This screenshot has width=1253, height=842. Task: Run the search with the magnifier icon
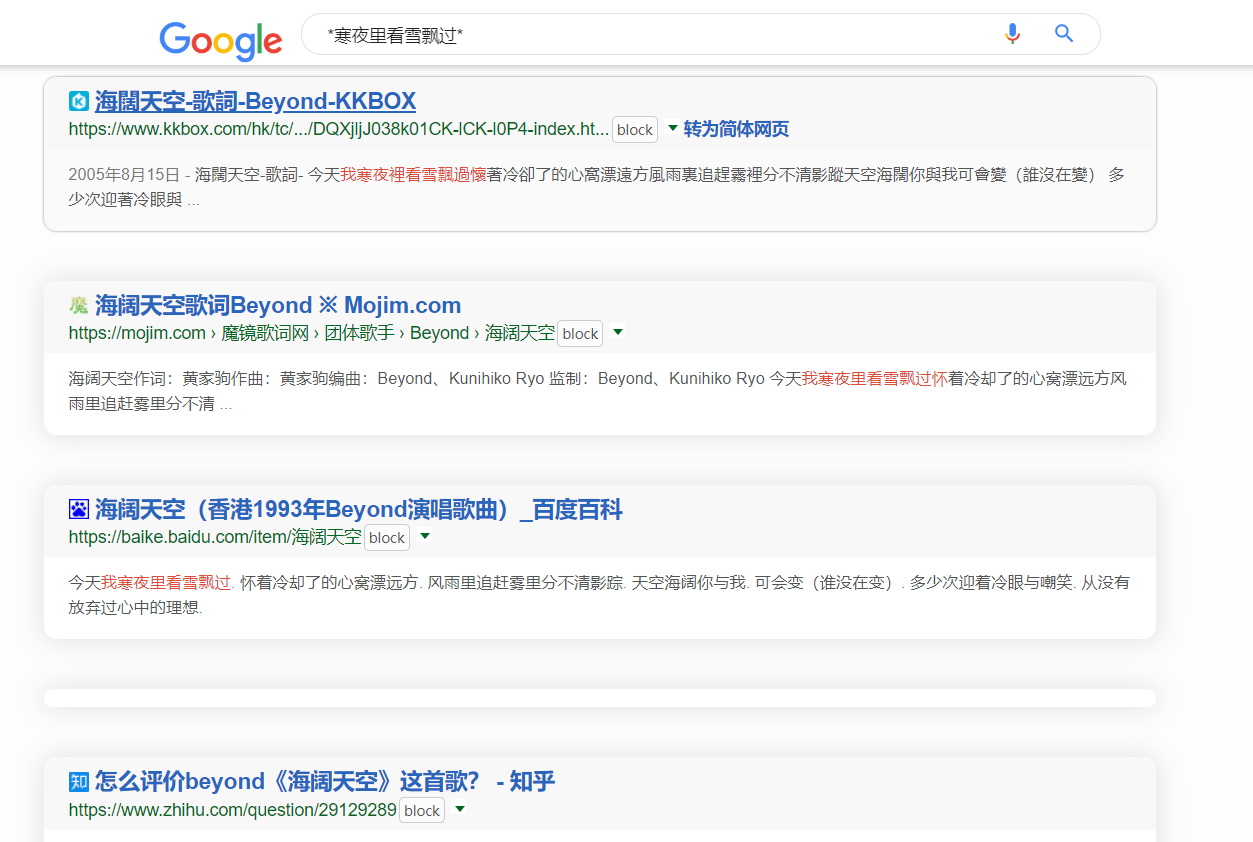pyautogui.click(x=1064, y=34)
